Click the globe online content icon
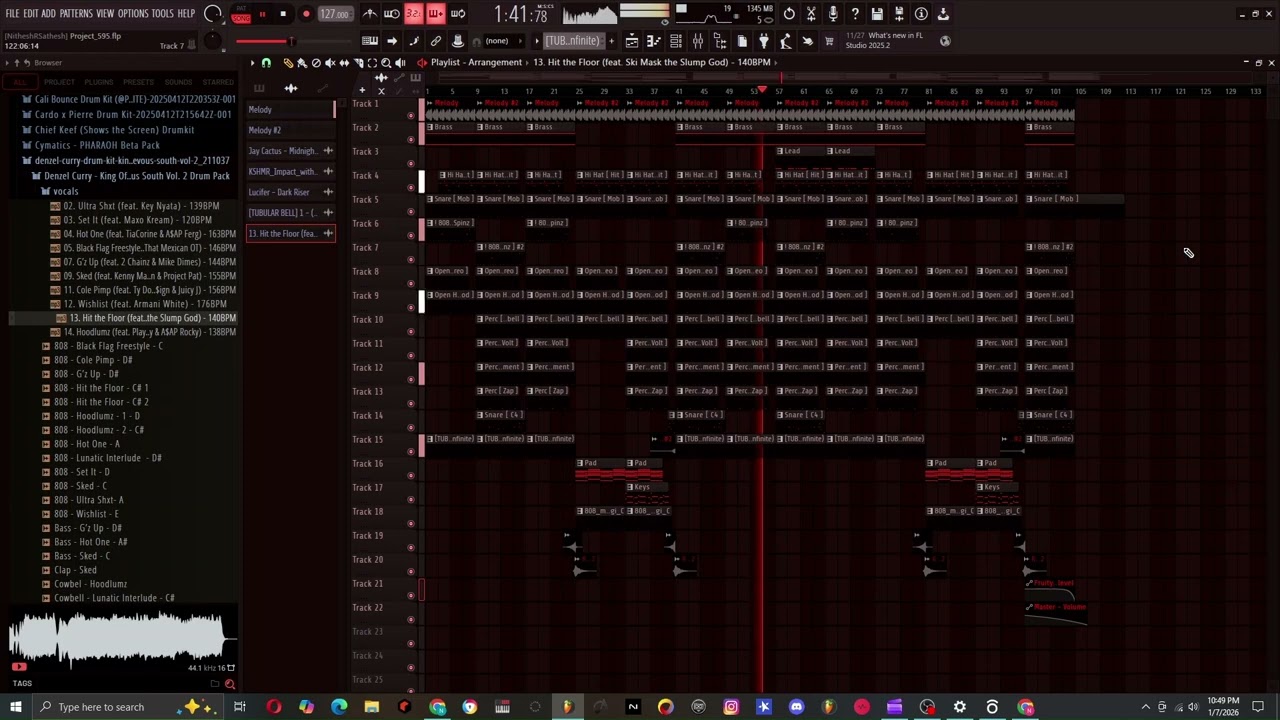The height and width of the screenshot is (720, 1280). coord(945,41)
